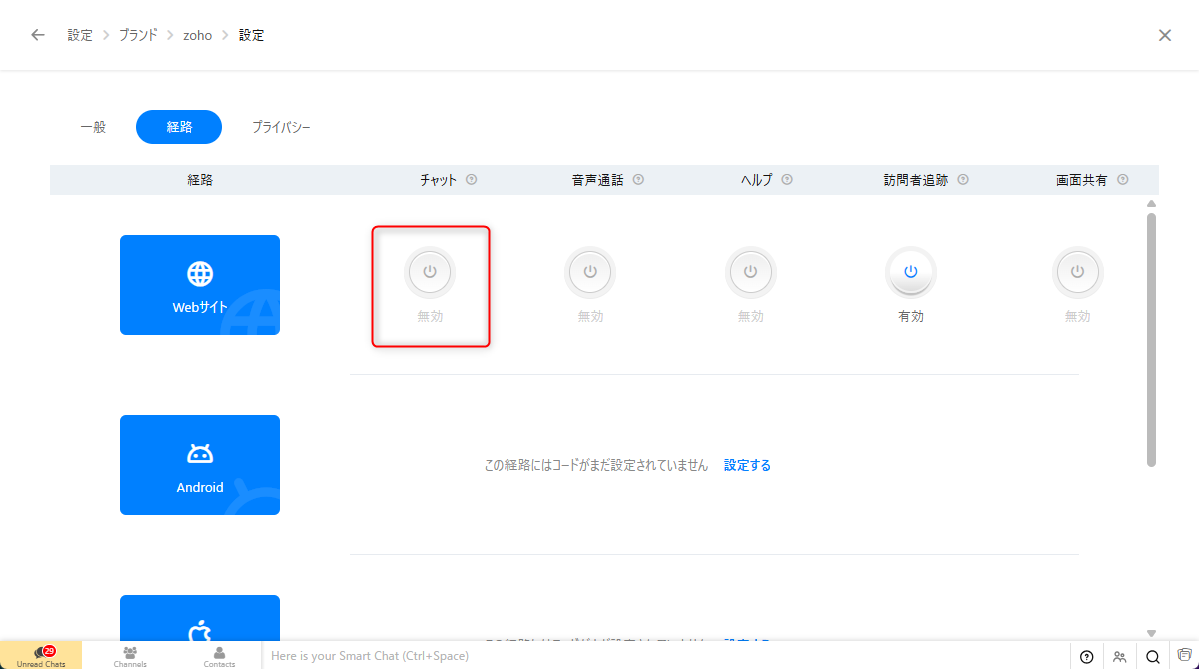Click the vertical scrollbar down arrow
Screen dimensions: 1199x669
point(1151,632)
